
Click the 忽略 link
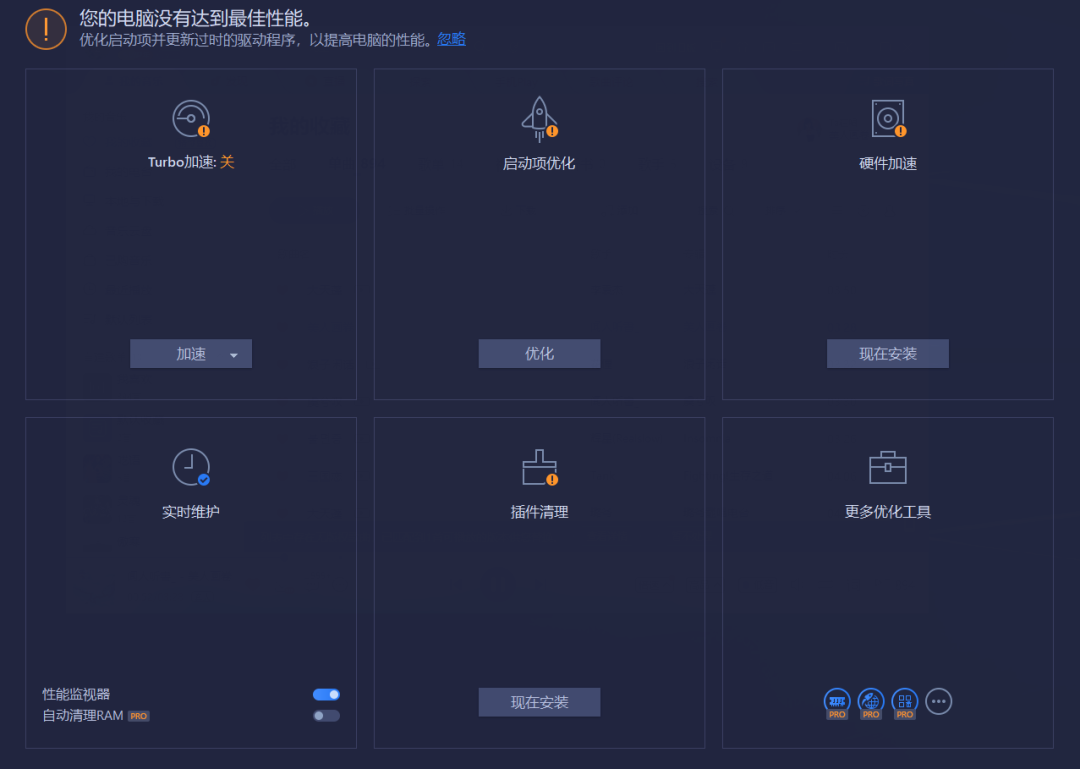pyautogui.click(x=451, y=39)
